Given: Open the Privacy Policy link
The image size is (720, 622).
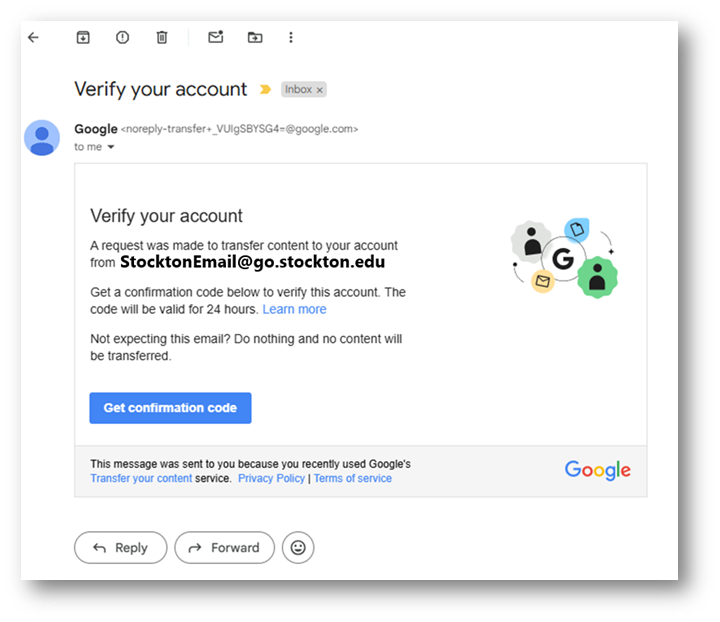Looking at the screenshot, I should [271, 478].
